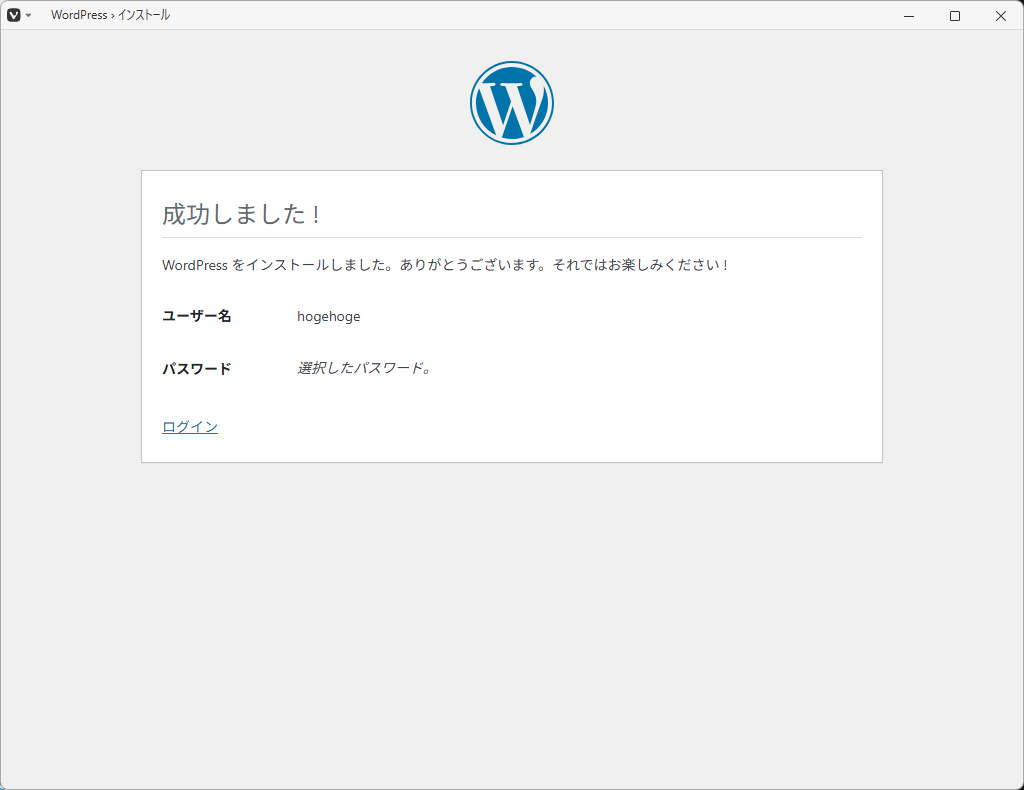Click the パスワード label
The image size is (1024, 790).
coord(197,368)
